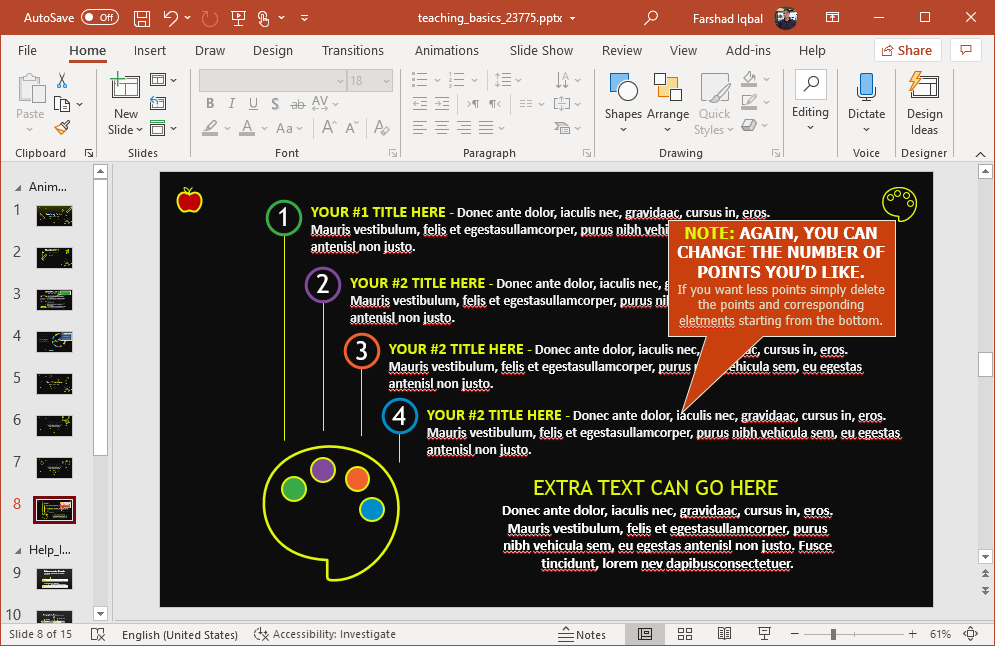Start Slide Show from status bar
This screenshot has height=646, width=995.
click(x=764, y=634)
